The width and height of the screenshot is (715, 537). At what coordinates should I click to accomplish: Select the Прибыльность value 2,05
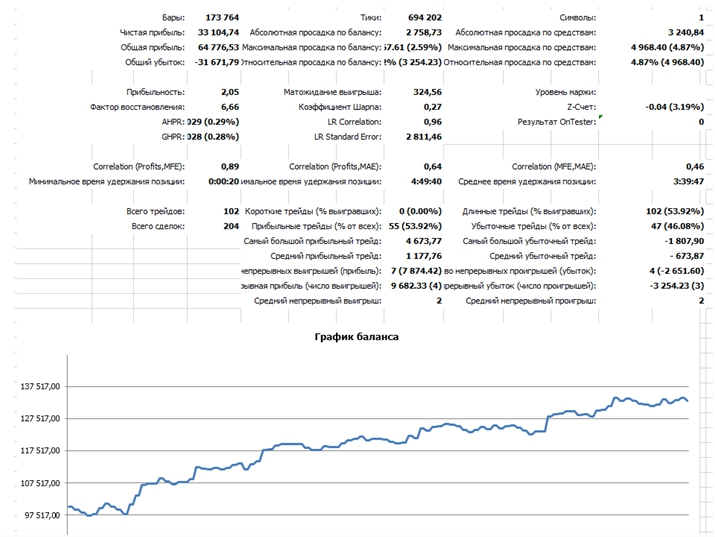click(229, 90)
